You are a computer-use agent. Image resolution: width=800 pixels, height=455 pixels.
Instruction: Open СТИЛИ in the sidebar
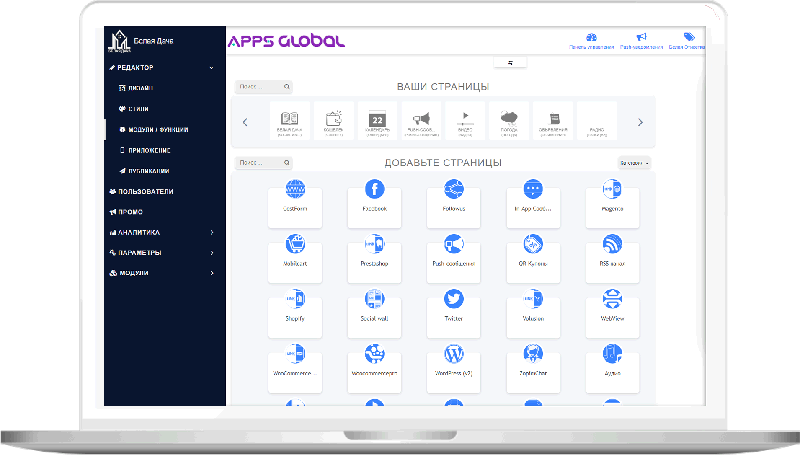pos(134,109)
